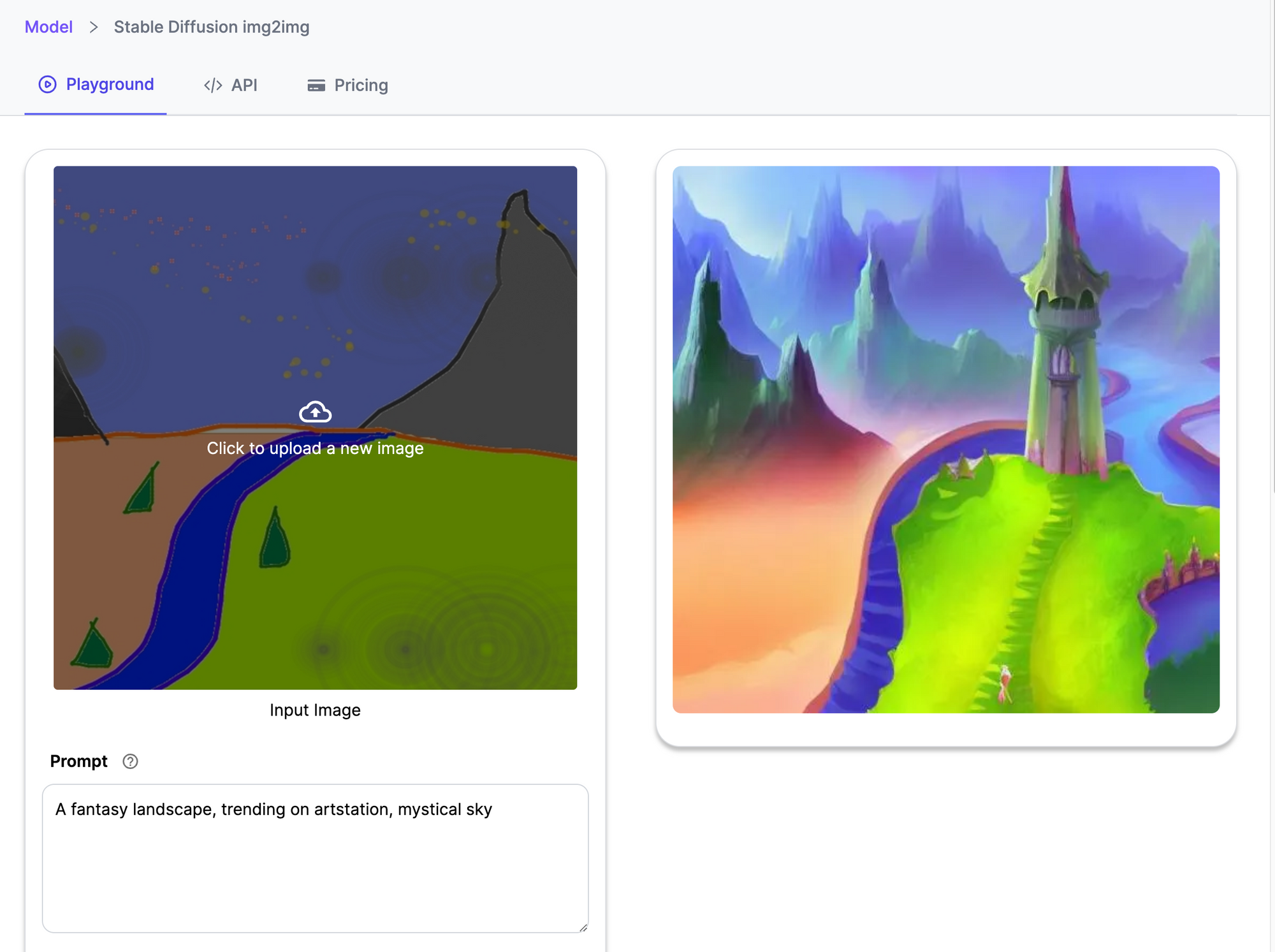This screenshot has height=952, width=1275.
Task: Navigate back via the Model breadcrumb link
Action: (x=48, y=27)
